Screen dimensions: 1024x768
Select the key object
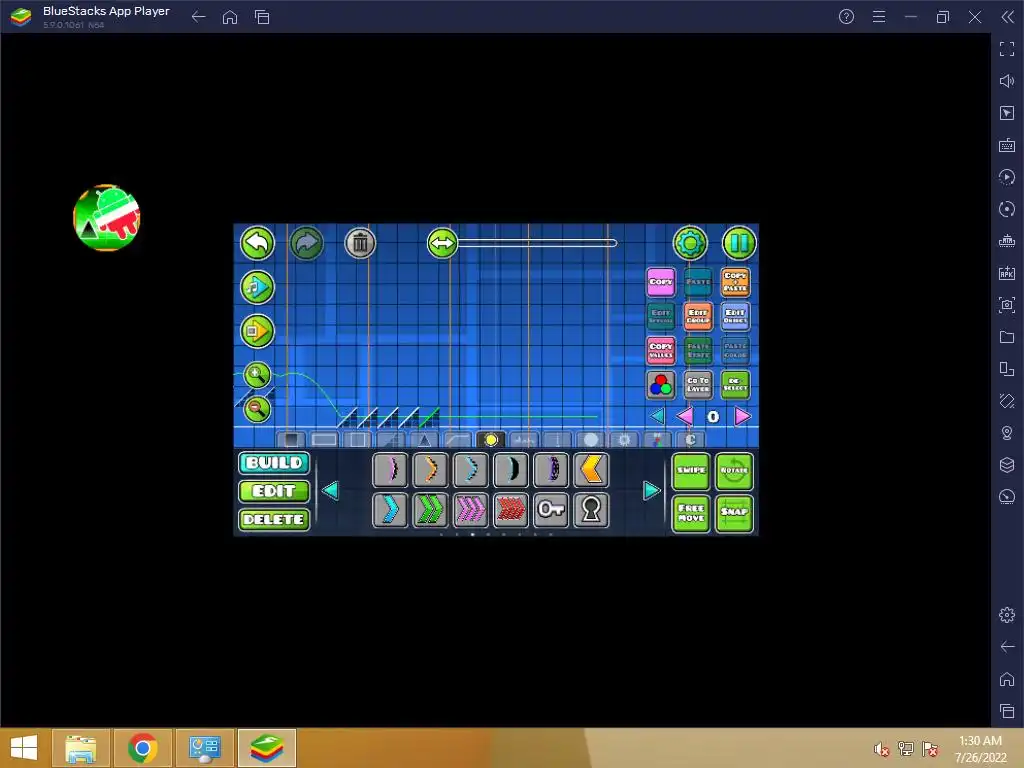551,510
